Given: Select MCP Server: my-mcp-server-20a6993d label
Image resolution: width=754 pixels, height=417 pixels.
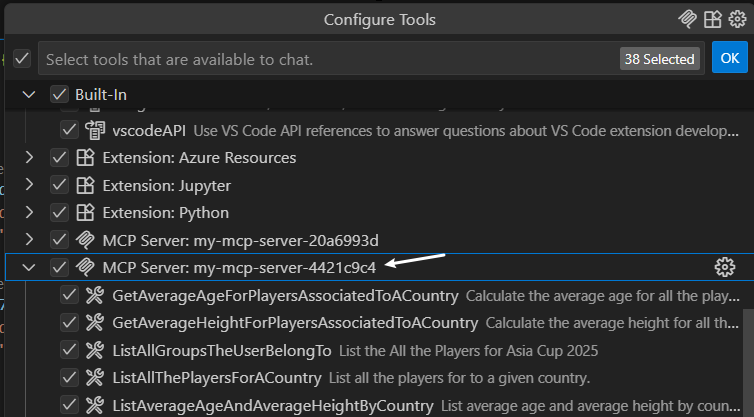Looking at the screenshot, I should point(240,240).
